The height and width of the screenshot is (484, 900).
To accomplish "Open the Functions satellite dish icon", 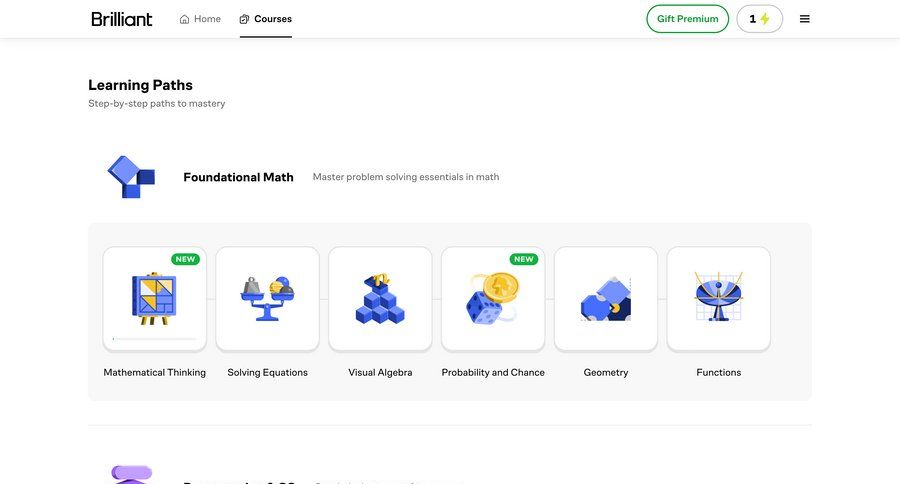I will click(x=719, y=298).
